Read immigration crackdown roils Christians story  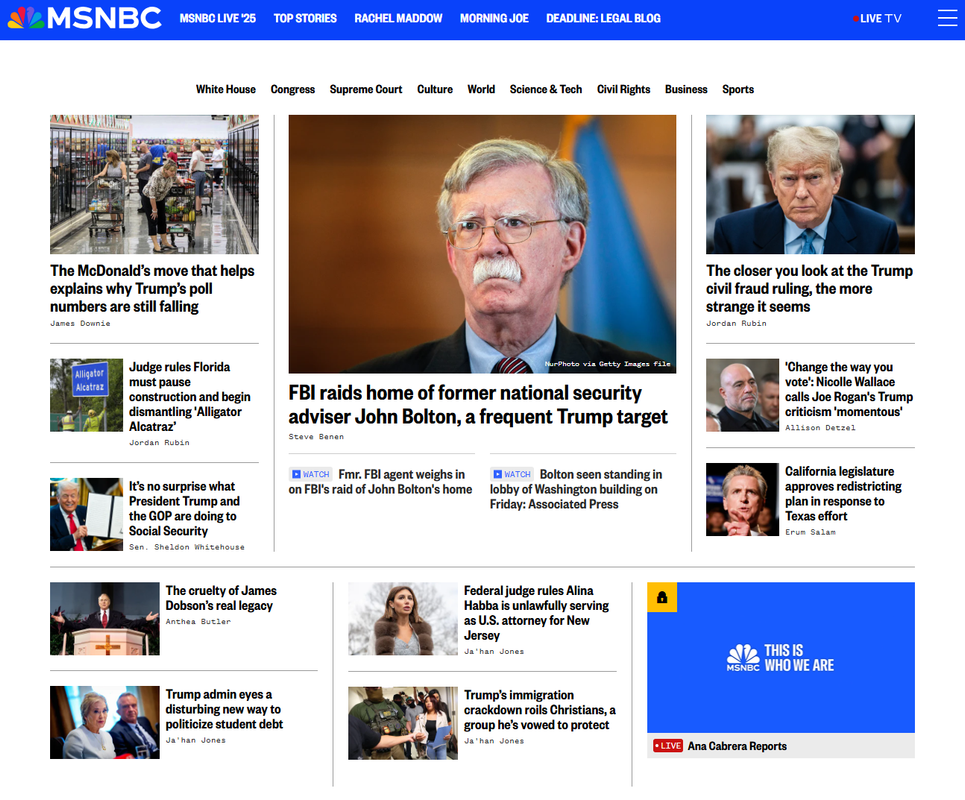[540, 710]
